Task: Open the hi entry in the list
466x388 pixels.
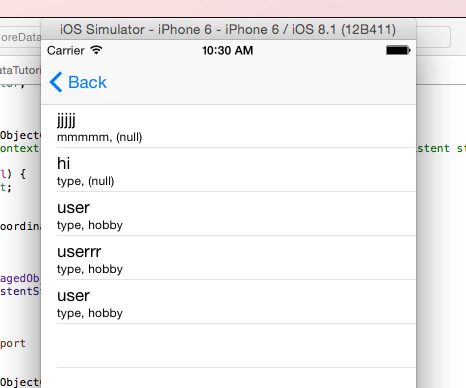Action: pyautogui.click(x=229, y=170)
